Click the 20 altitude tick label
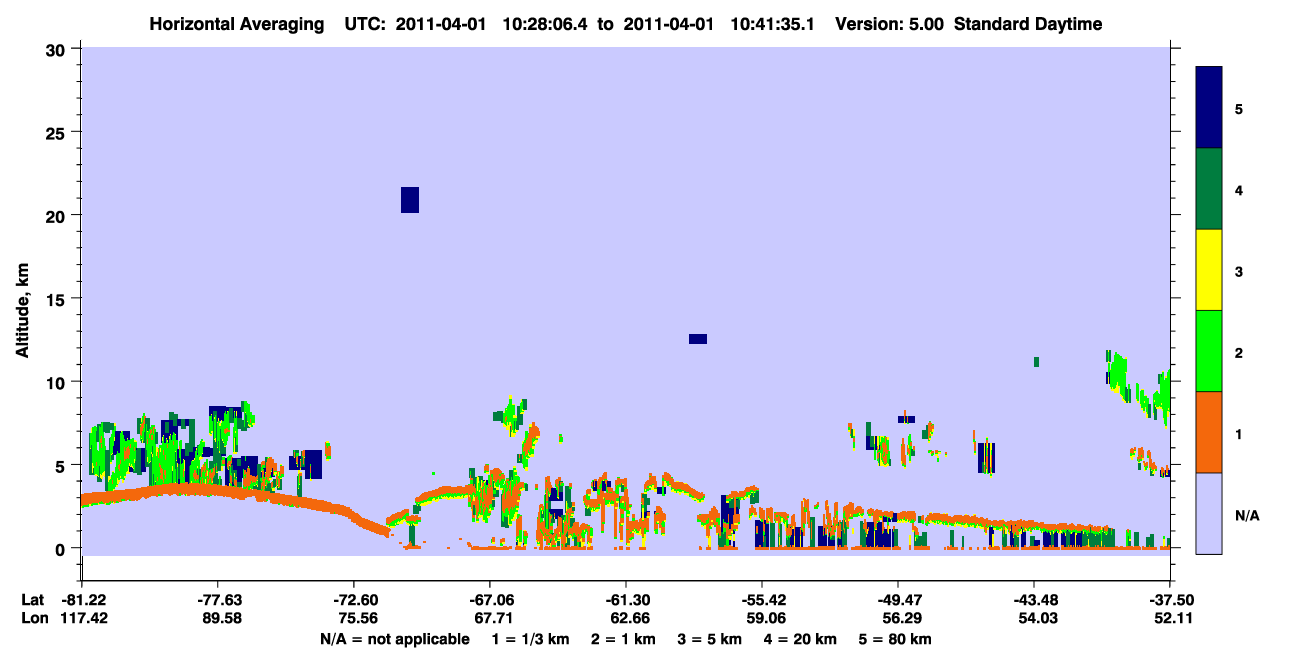 (x=58, y=215)
